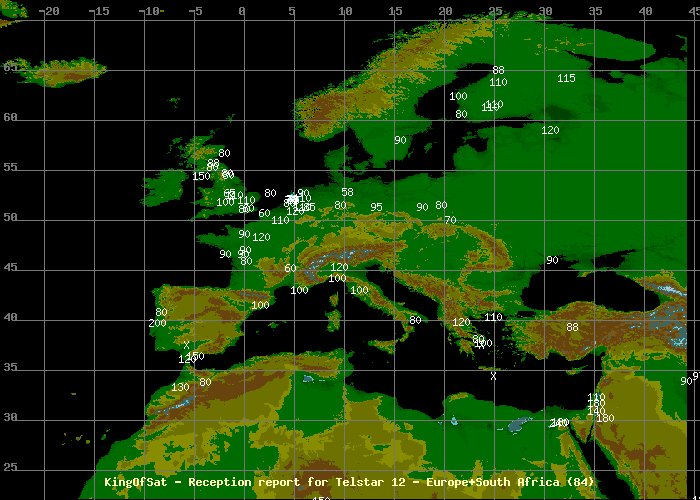This screenshot has height=500, width=700.
Task: Click the 70 value near the Carpathians
Action: click(x=450, y=220)
